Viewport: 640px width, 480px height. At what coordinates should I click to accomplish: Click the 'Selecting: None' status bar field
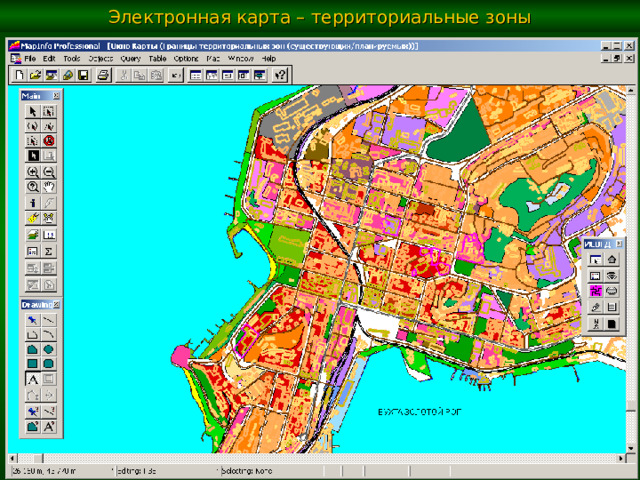[x=271, y=471]
